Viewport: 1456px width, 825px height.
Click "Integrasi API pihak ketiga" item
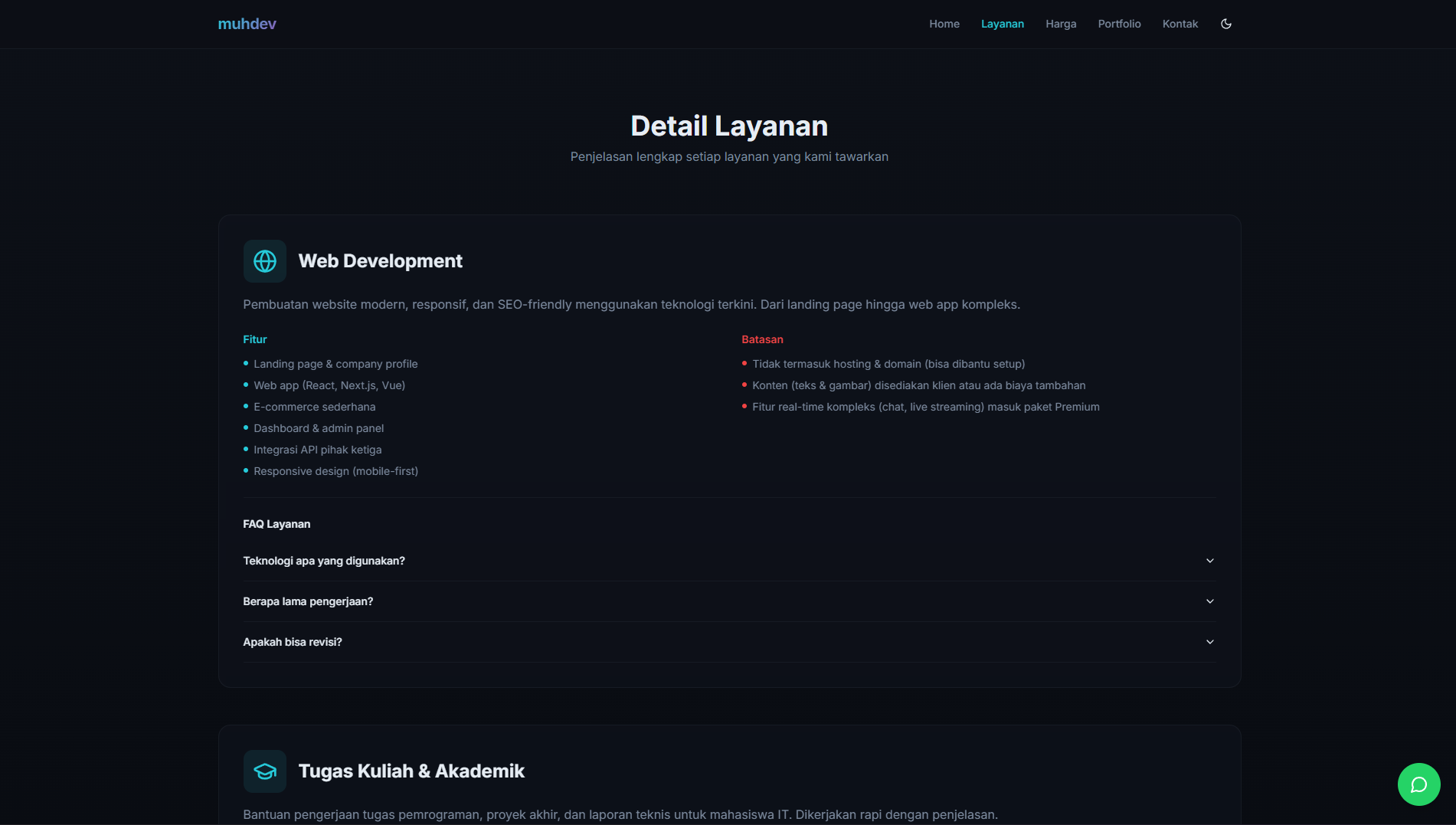tap(317, 450)
